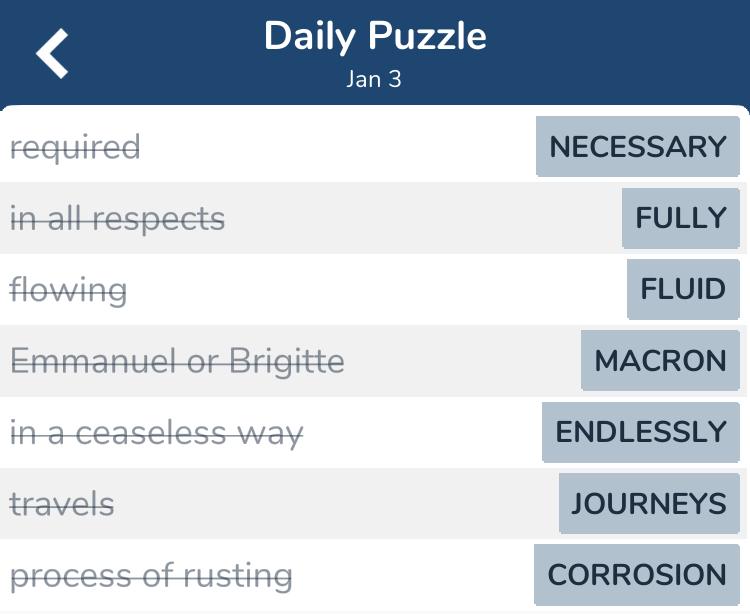Go back using the left chevron arrow
This screenshot has height=614, width=750.
pyautogui.click(x=52, y=53)
